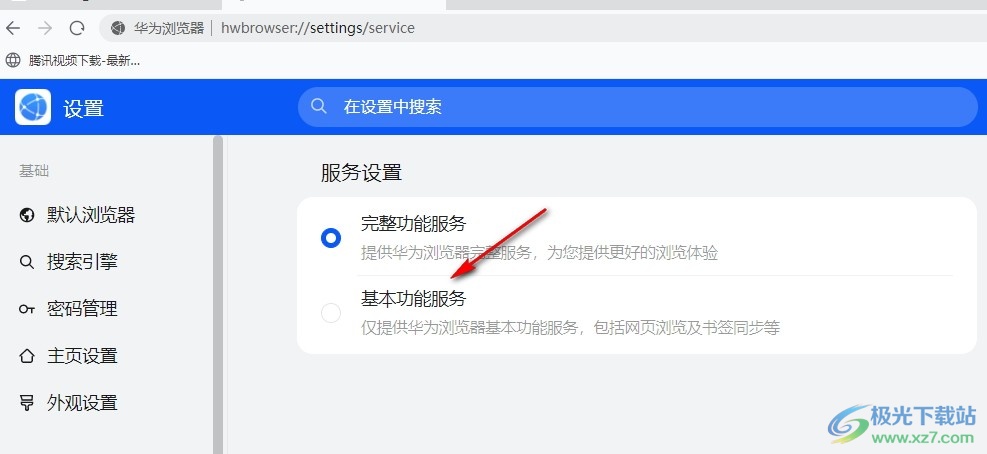Click the magnifier icon in settings search
This screenshot has height=454, width=987.
[x=319, y=106]
